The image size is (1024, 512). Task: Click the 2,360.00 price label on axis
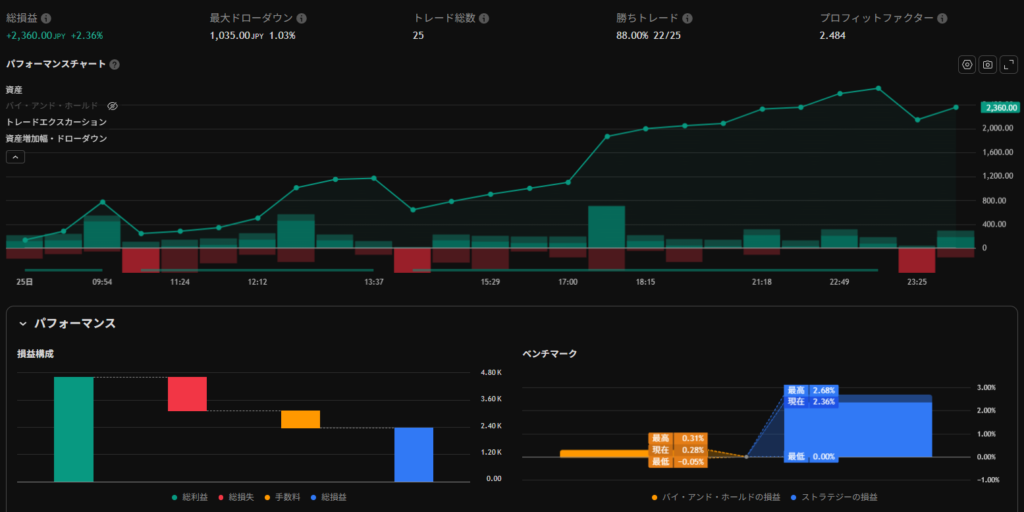(999, 107)
